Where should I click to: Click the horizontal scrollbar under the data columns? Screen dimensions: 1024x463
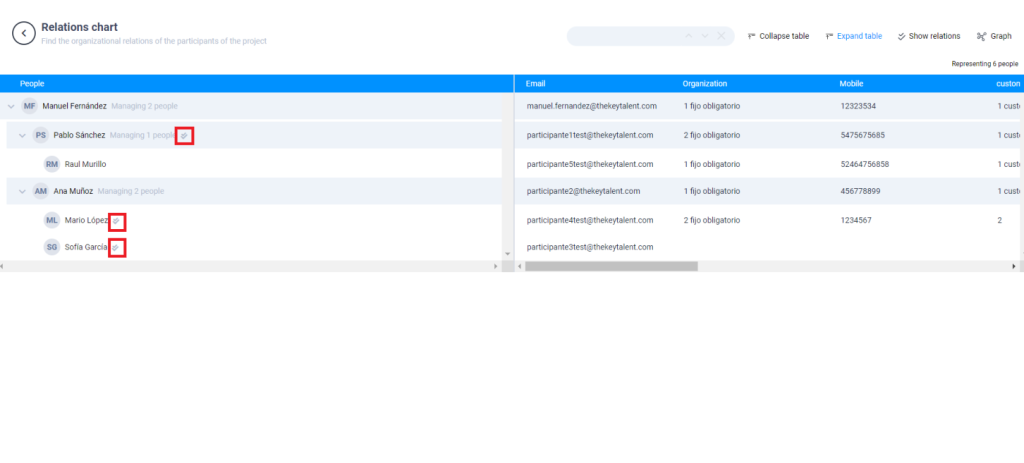click(x=611, y=267)
